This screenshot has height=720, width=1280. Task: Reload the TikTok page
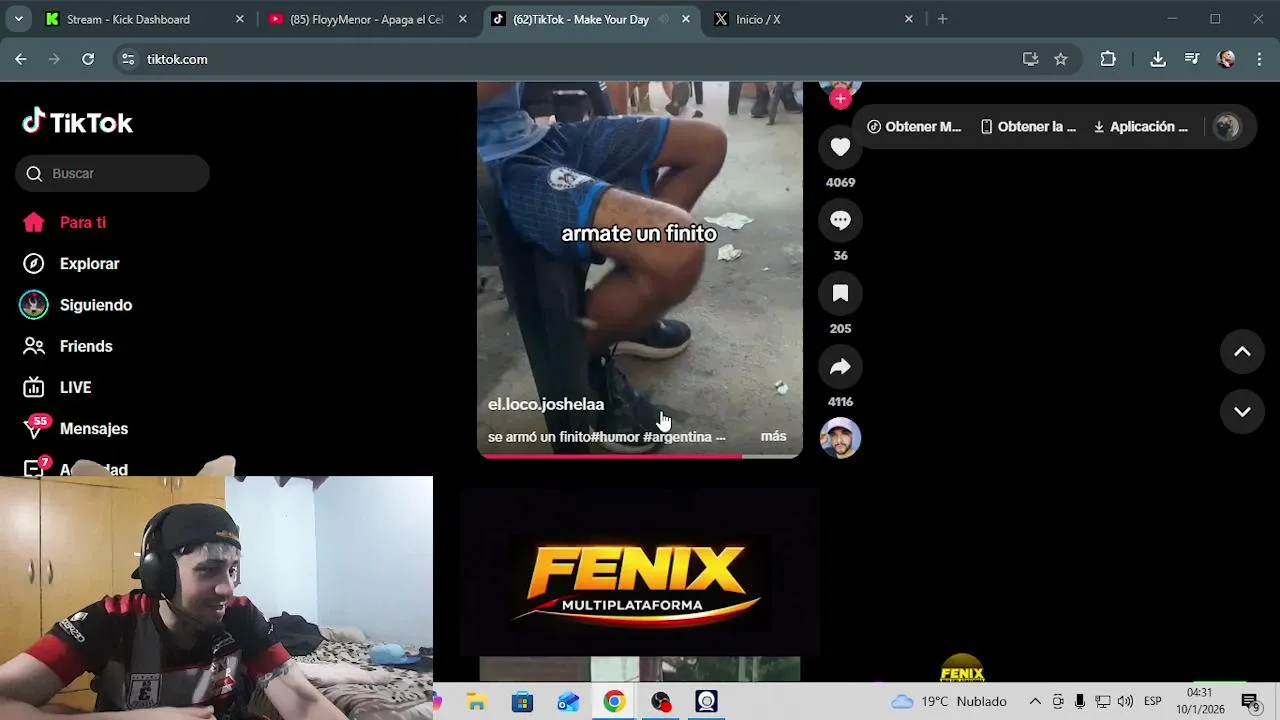click(88, 59)
